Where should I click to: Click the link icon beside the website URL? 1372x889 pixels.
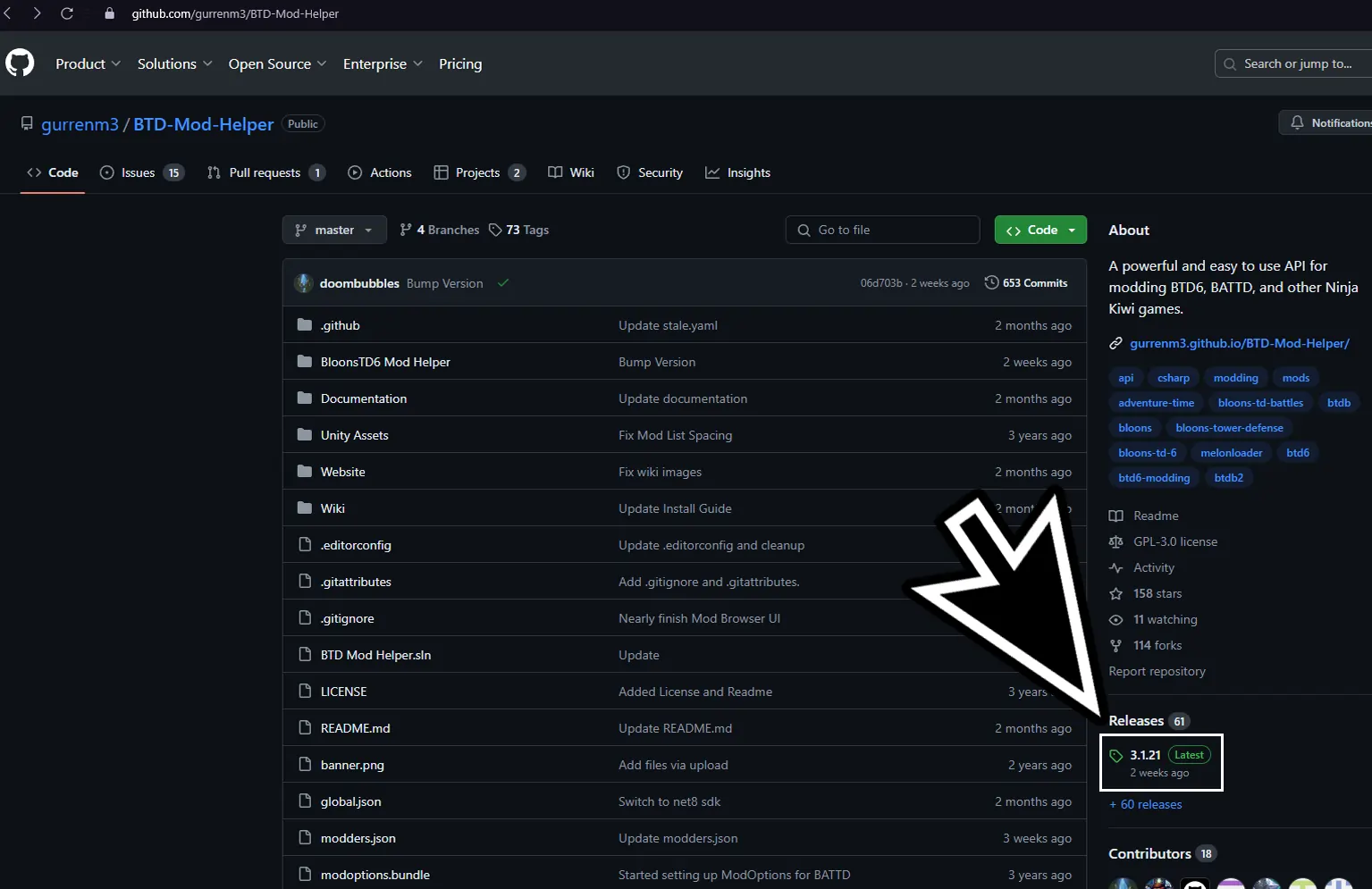point(1115,342)
